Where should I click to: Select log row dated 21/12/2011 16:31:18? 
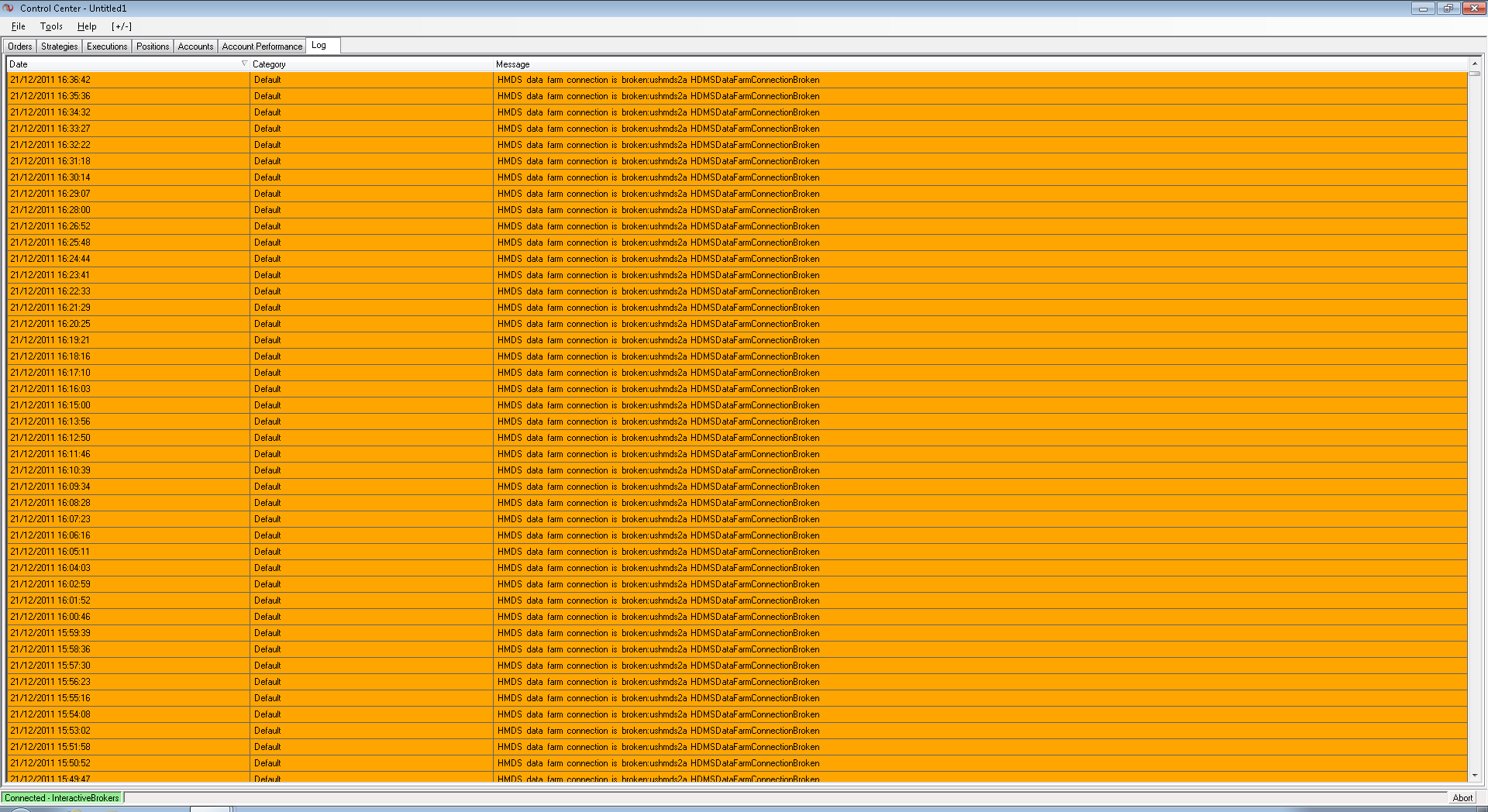pos(737,161)
